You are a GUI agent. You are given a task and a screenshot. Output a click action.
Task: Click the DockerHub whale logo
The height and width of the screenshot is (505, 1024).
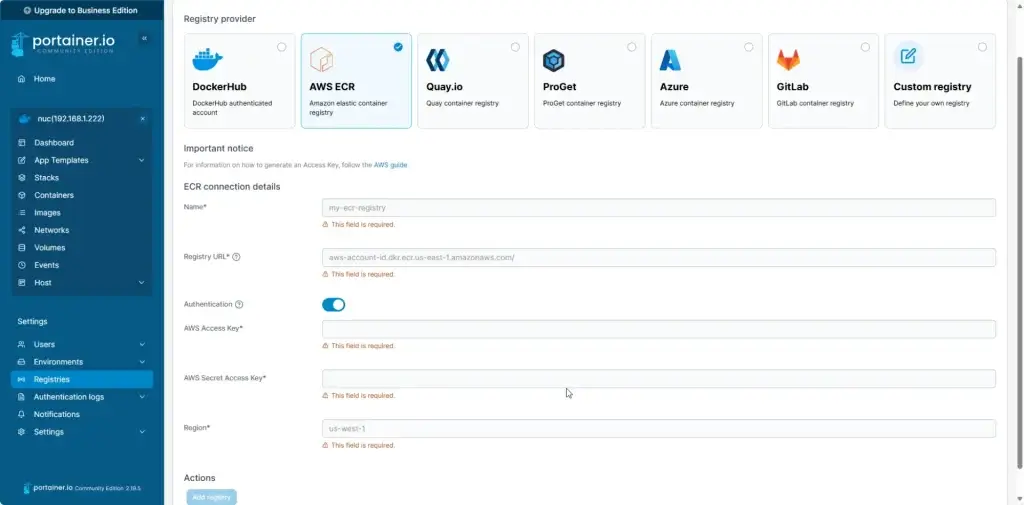[208, 59]
